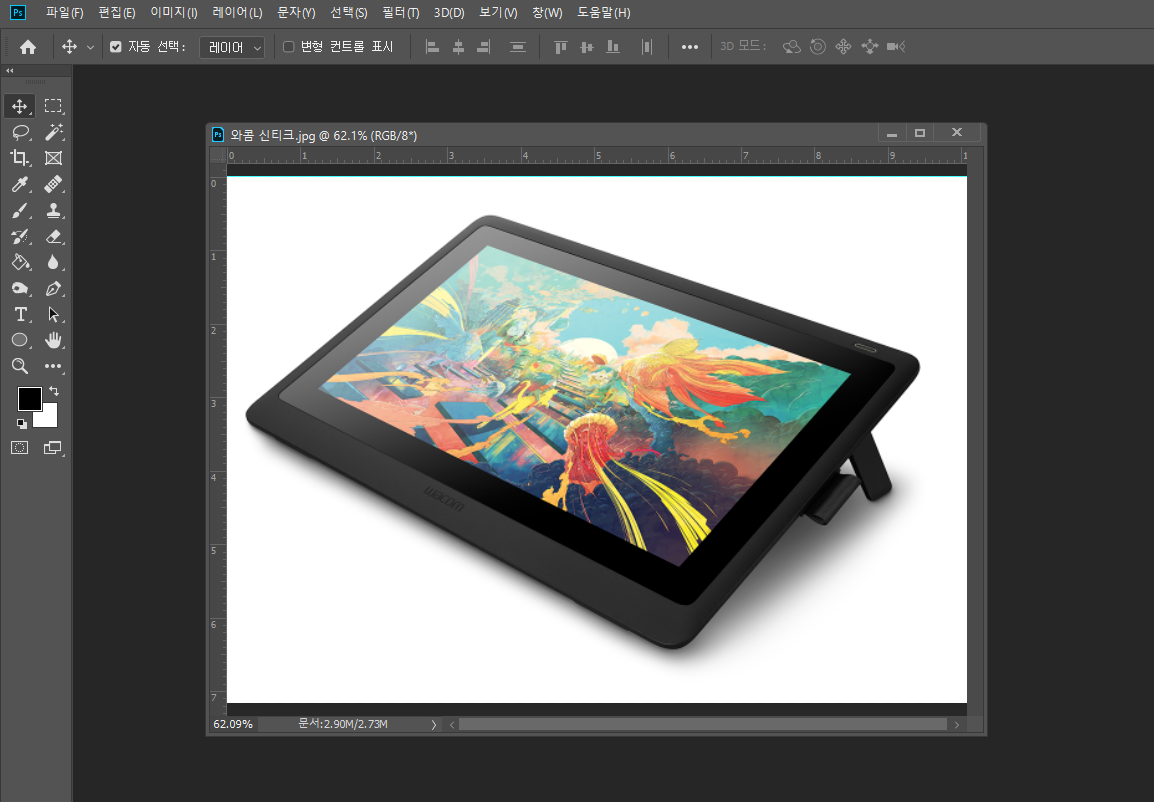The width and height of the screenshot is (1154, 802).
Task: Go to the Home screen icon
Action: click(28, 47)
